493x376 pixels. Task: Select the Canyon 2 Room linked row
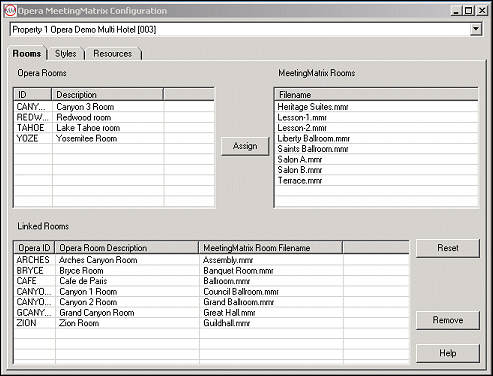(212, 302)
